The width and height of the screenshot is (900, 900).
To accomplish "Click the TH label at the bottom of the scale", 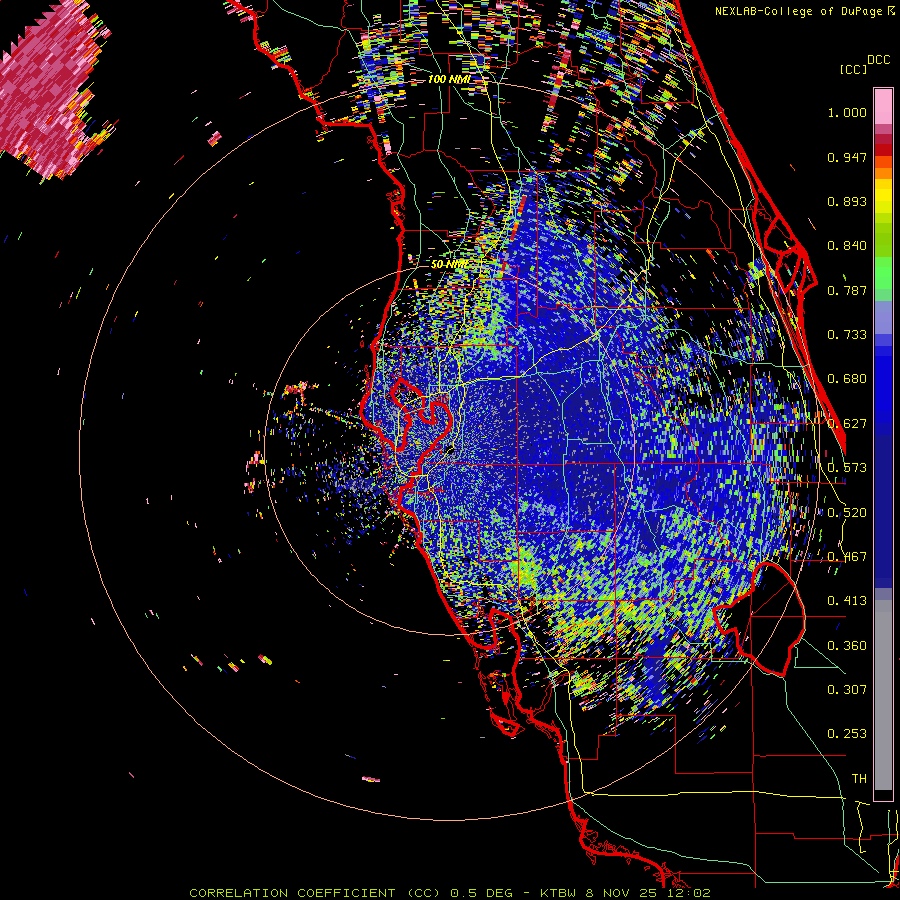I will (x=859, y=779).
